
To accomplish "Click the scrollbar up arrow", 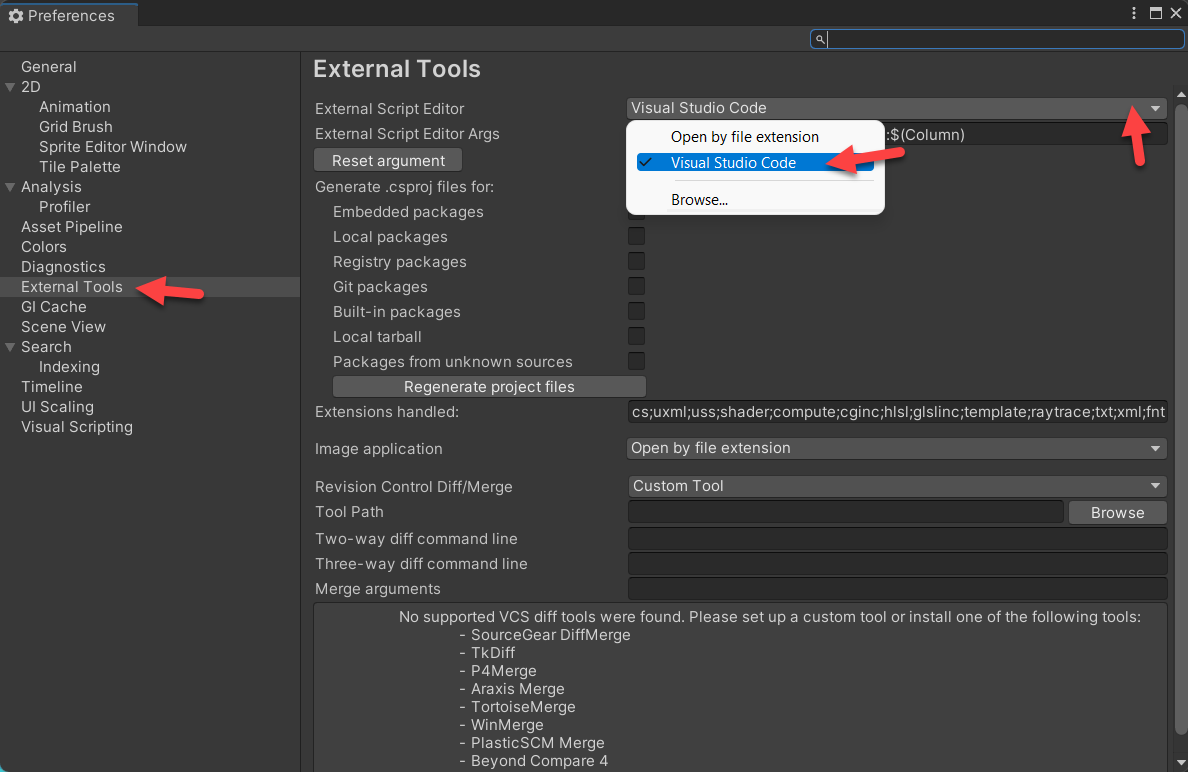I will [1180, 95].
